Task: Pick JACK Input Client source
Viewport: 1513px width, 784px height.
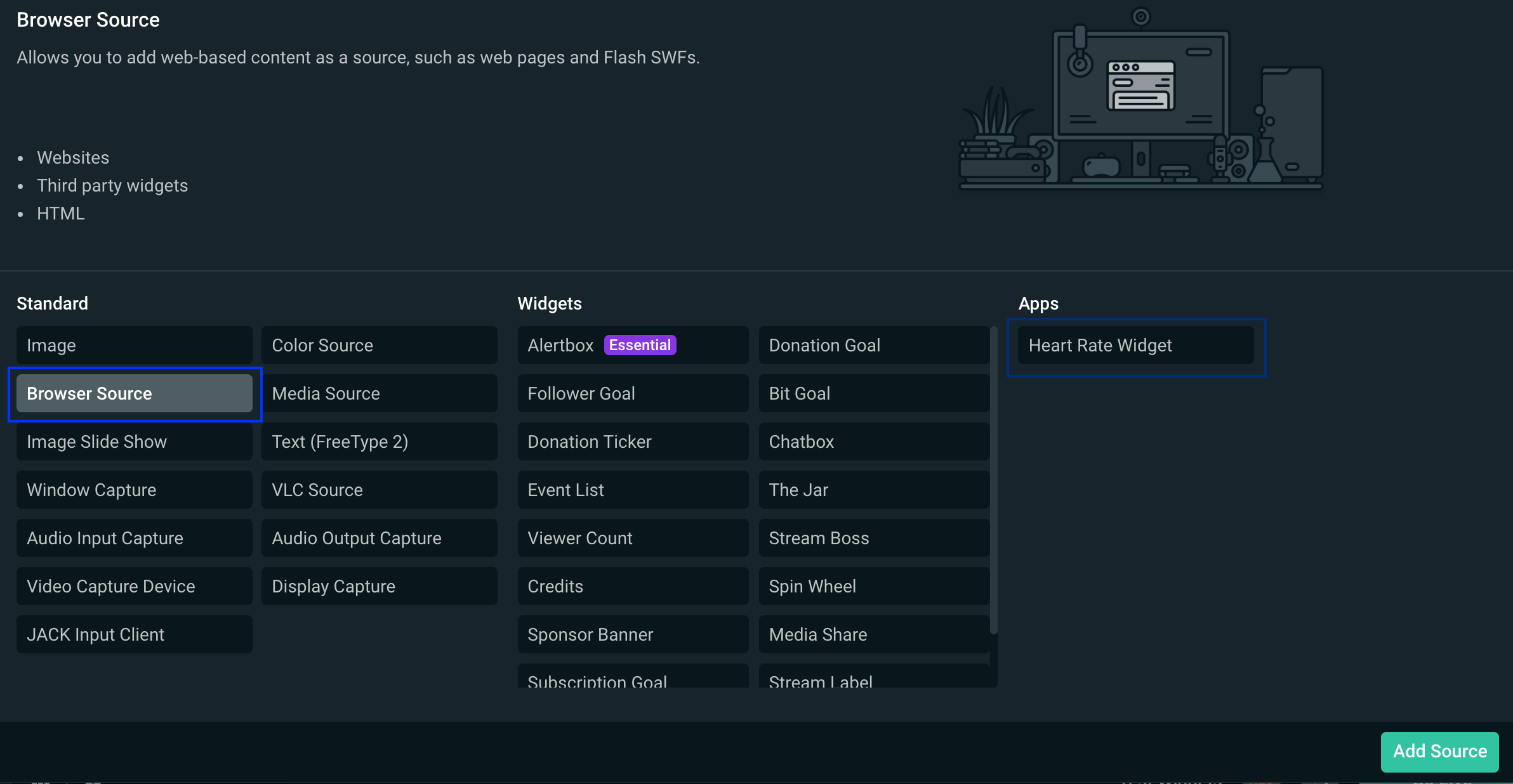Action: point(134,634)
